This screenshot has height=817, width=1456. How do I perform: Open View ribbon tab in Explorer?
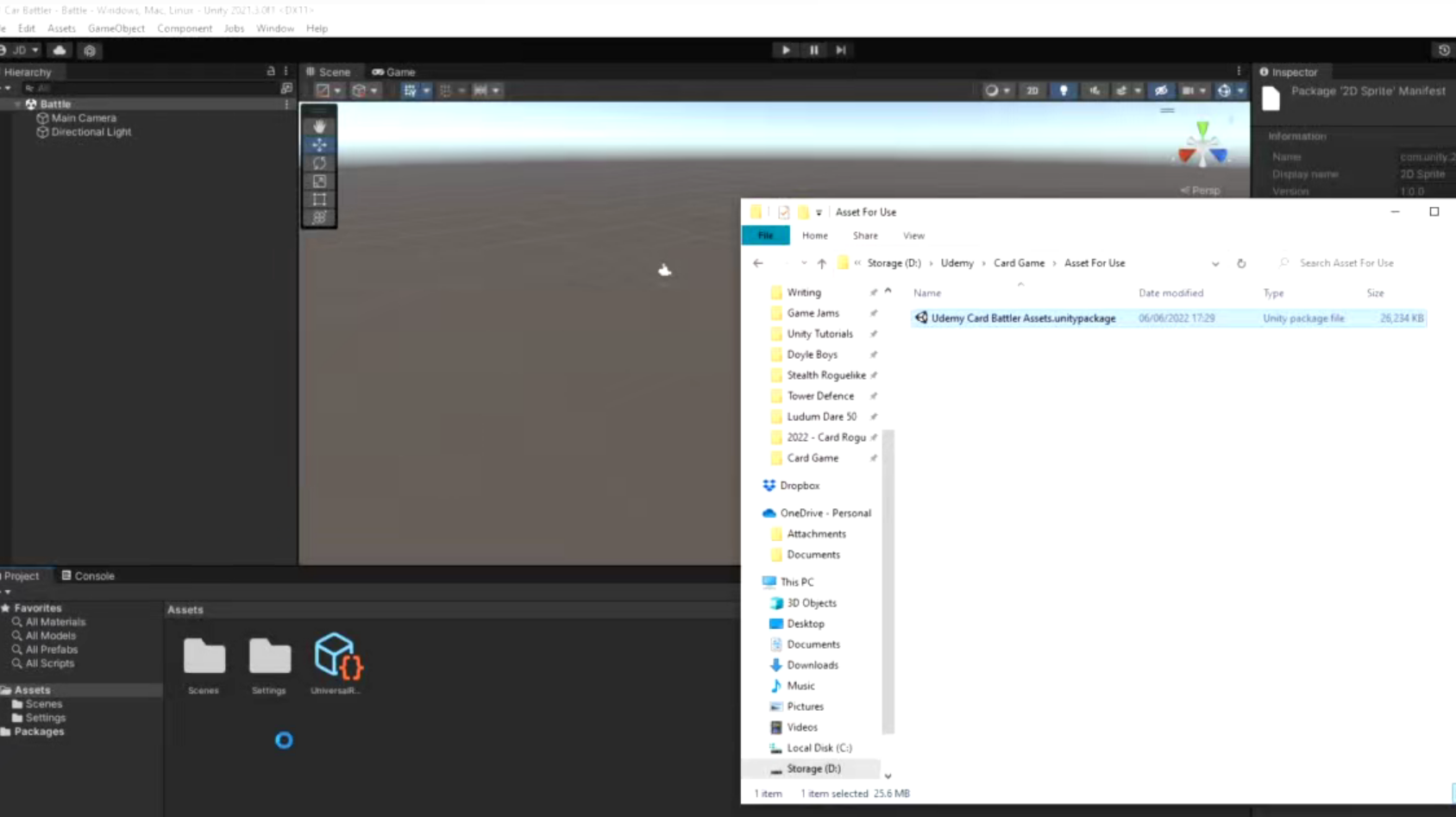pos(913,236)
